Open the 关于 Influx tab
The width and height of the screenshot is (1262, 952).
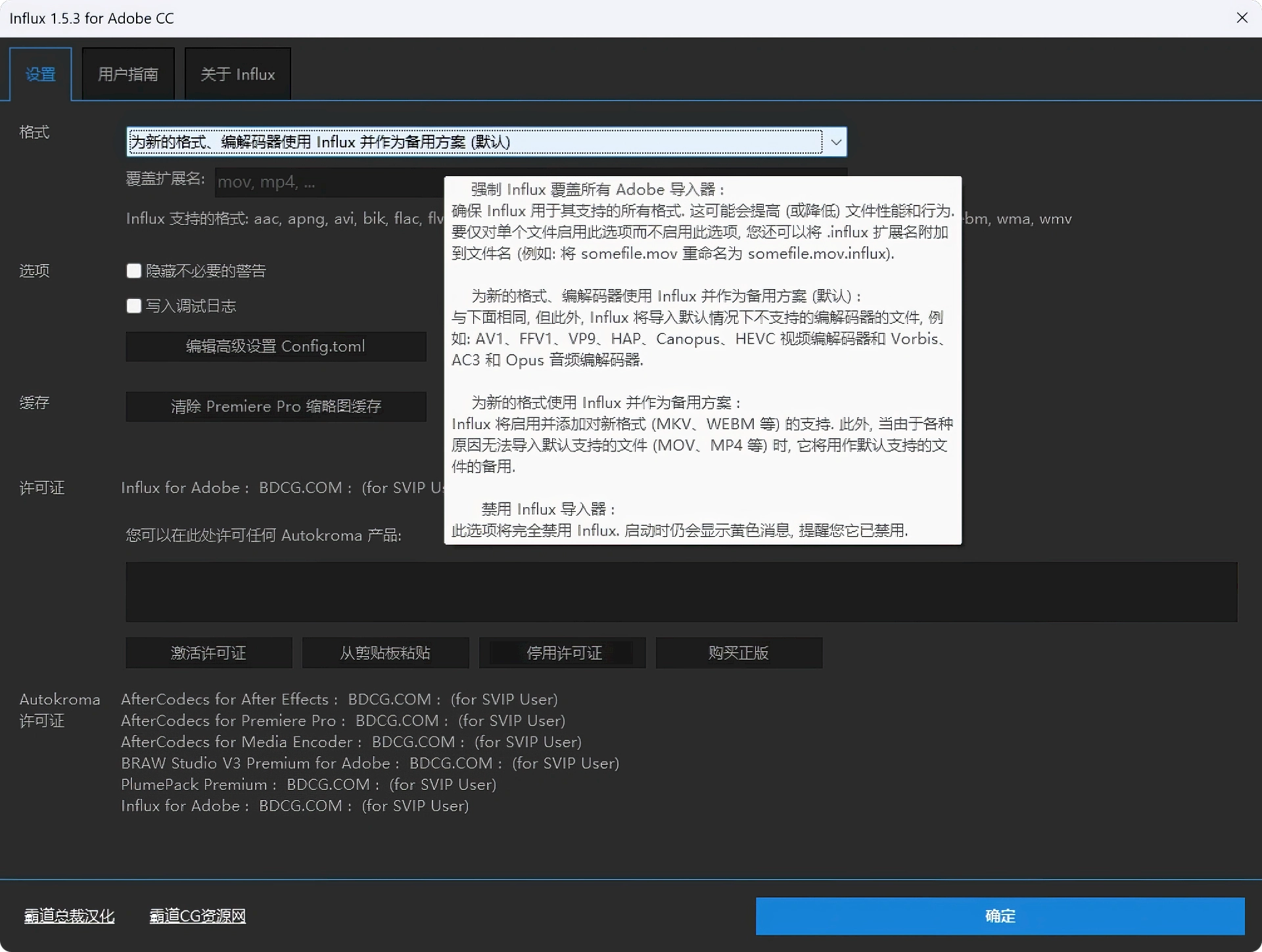[x=238, y=74]
